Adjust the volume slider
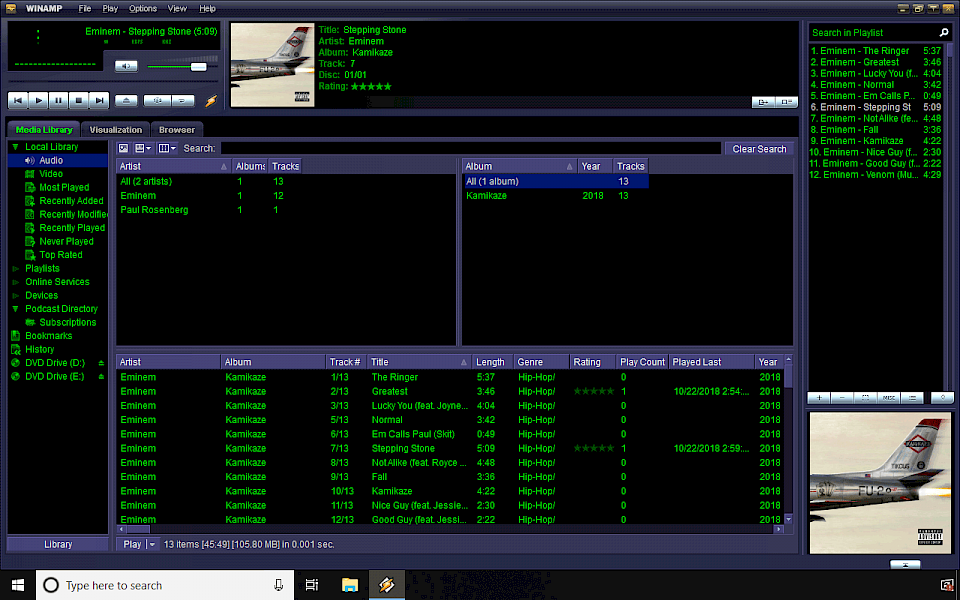This screenshot has width=960, height=600. tap(198, 66)
